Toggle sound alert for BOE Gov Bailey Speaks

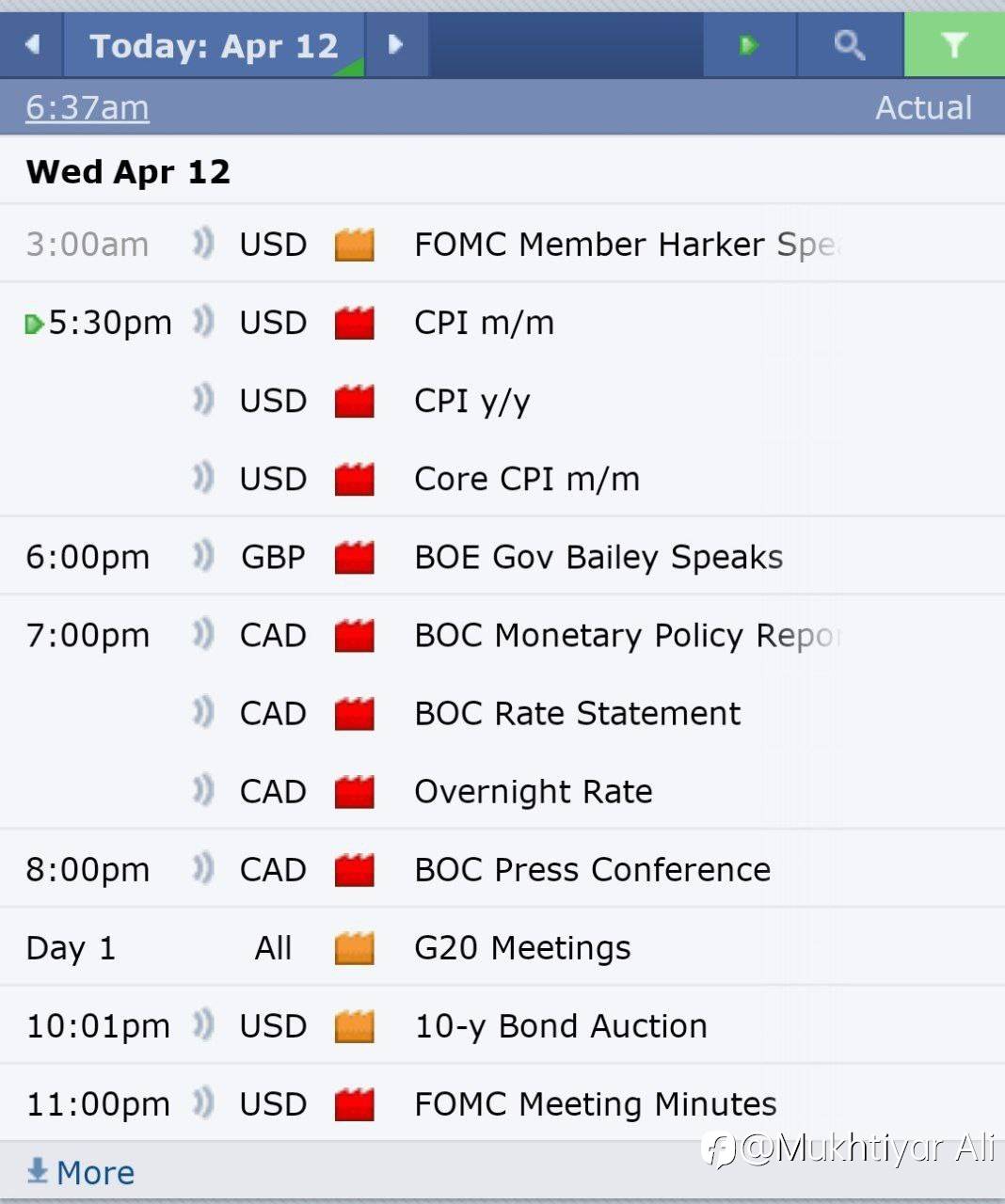click(203, 557)
